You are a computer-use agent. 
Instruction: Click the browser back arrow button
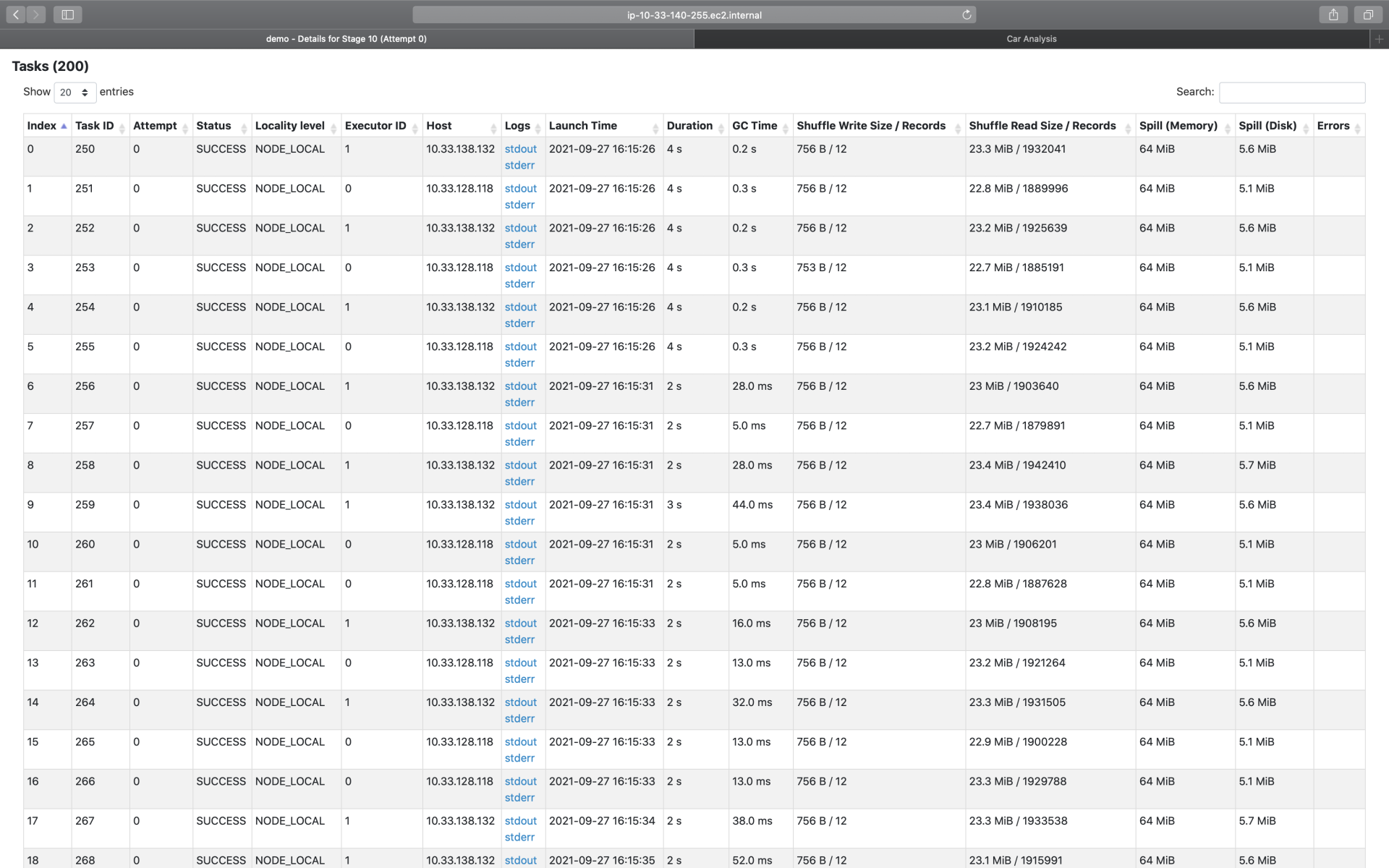[x=16, y=14]
